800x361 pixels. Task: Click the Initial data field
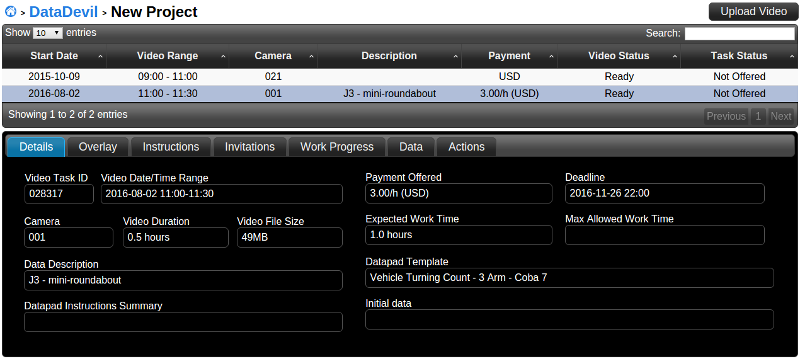point(569,320)
